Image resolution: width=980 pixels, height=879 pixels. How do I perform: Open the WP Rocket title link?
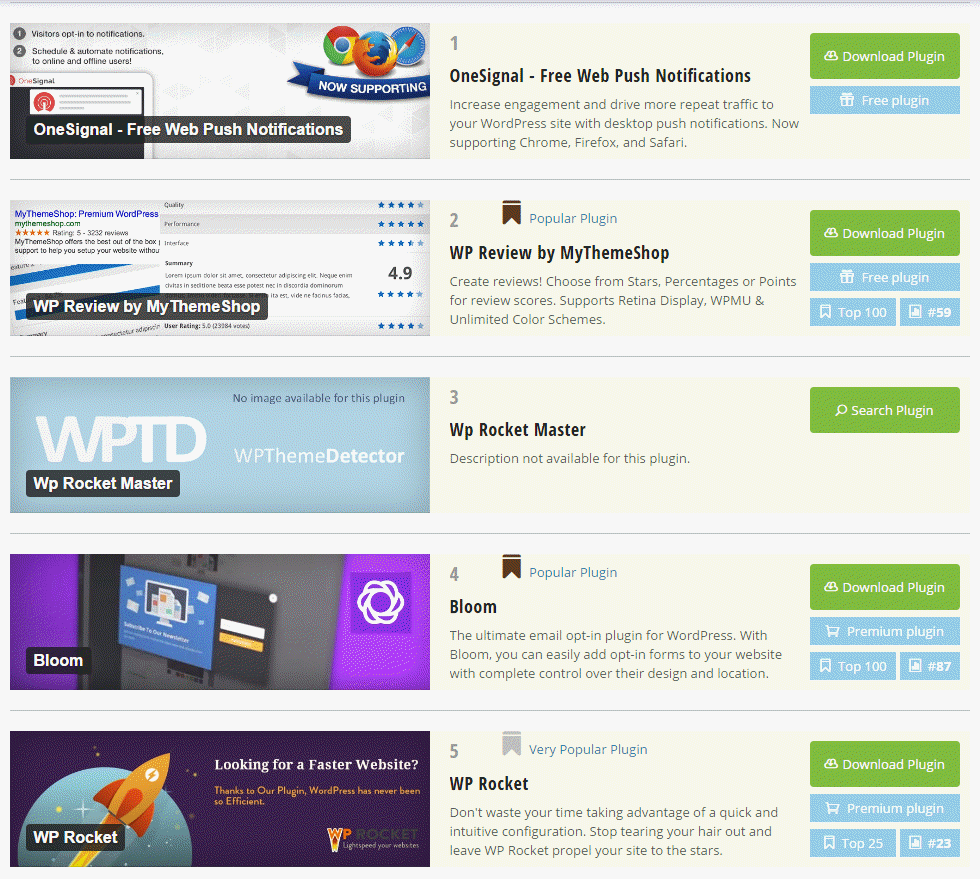(x=489, y=783)
